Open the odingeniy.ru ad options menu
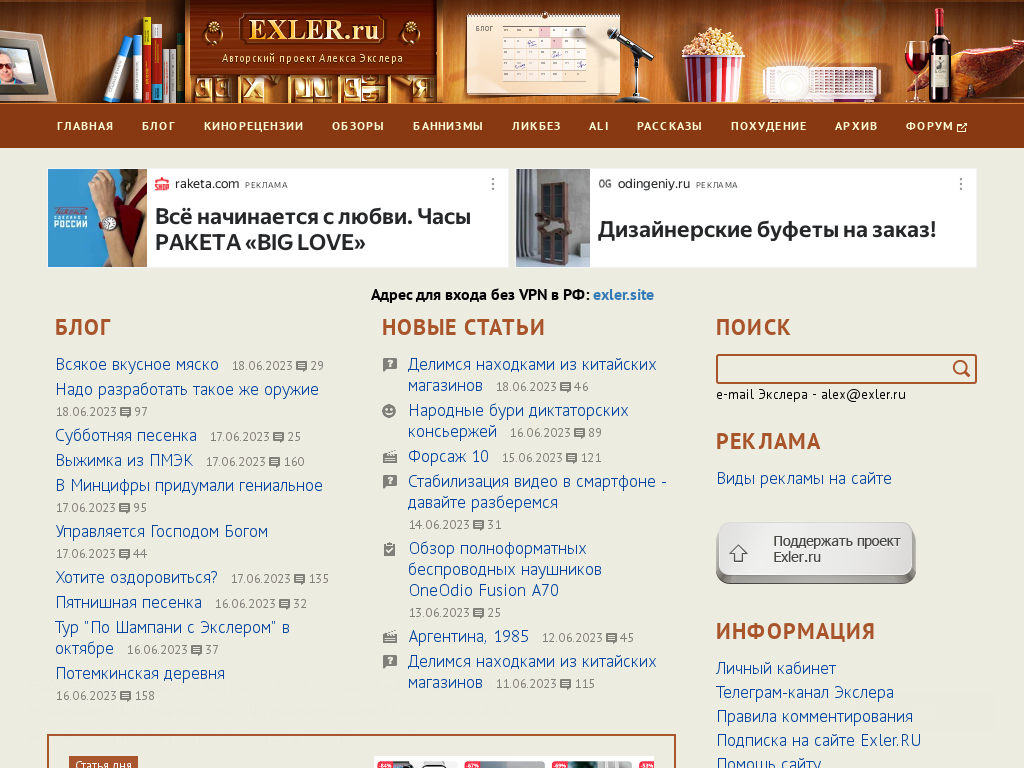 tap(961, 184)
